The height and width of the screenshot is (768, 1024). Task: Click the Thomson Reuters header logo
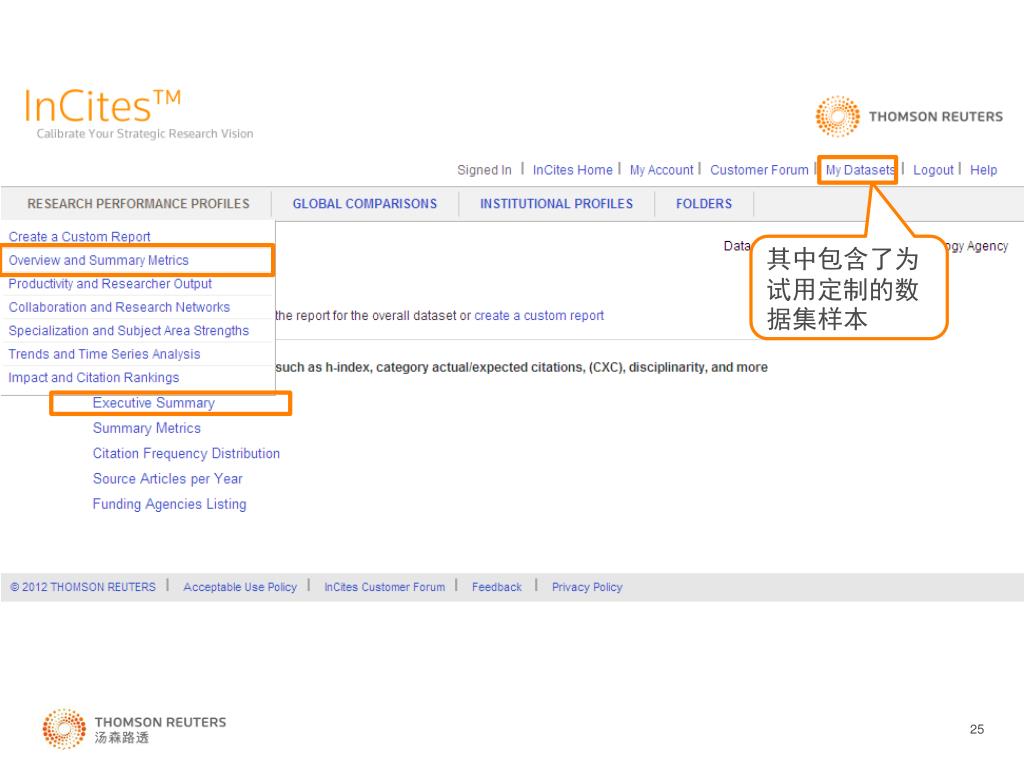tap(908, 116)
